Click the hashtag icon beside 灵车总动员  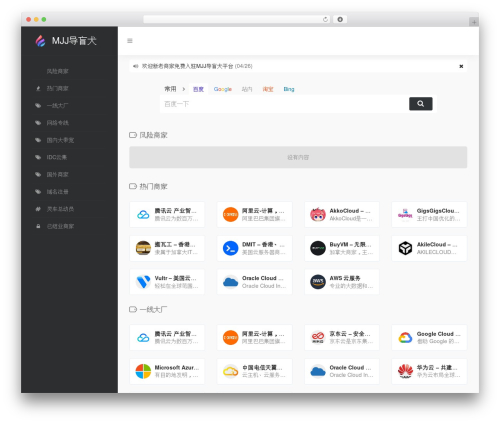[38, 209]
